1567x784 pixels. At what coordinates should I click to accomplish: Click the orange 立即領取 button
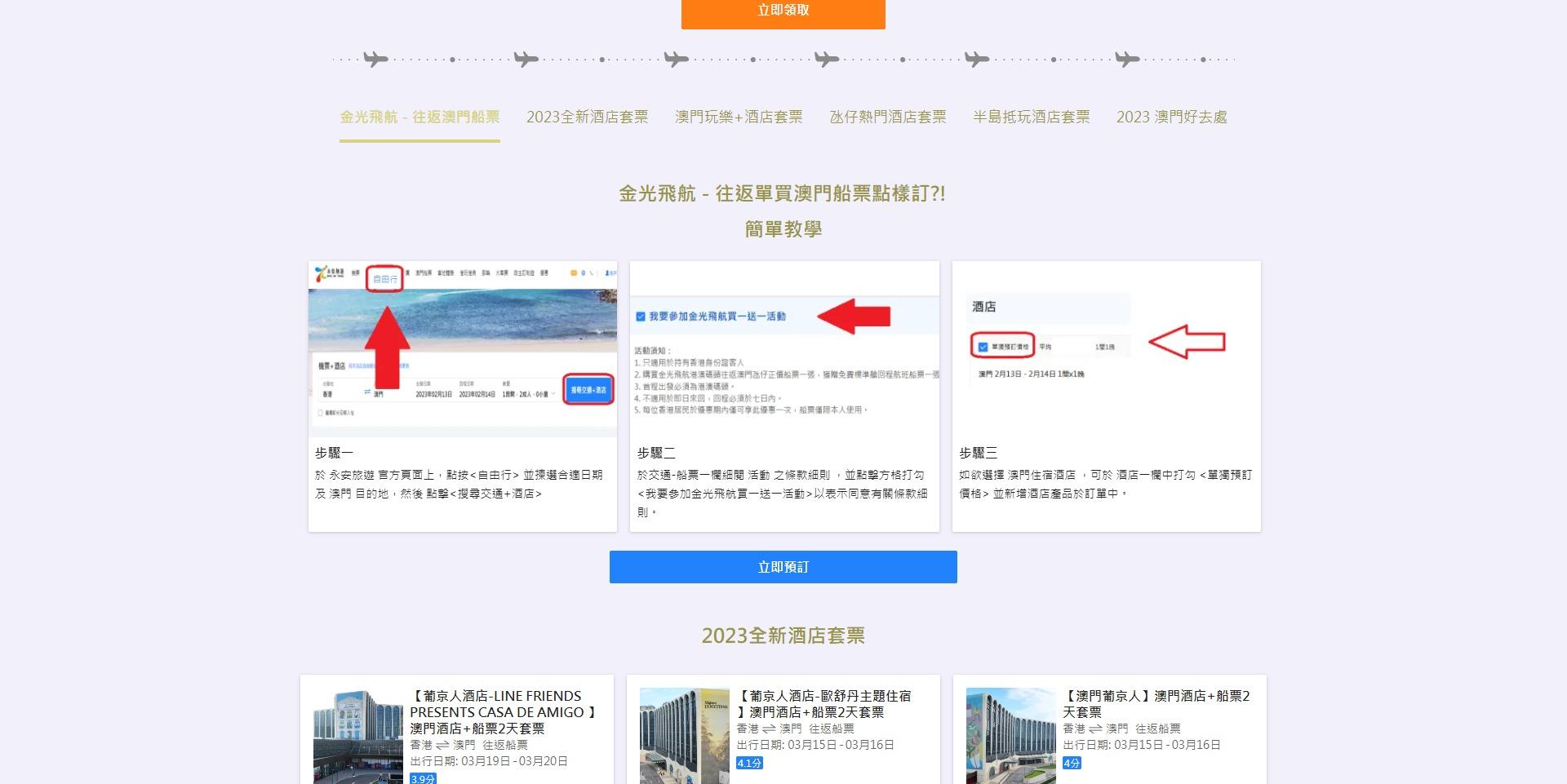783,11
